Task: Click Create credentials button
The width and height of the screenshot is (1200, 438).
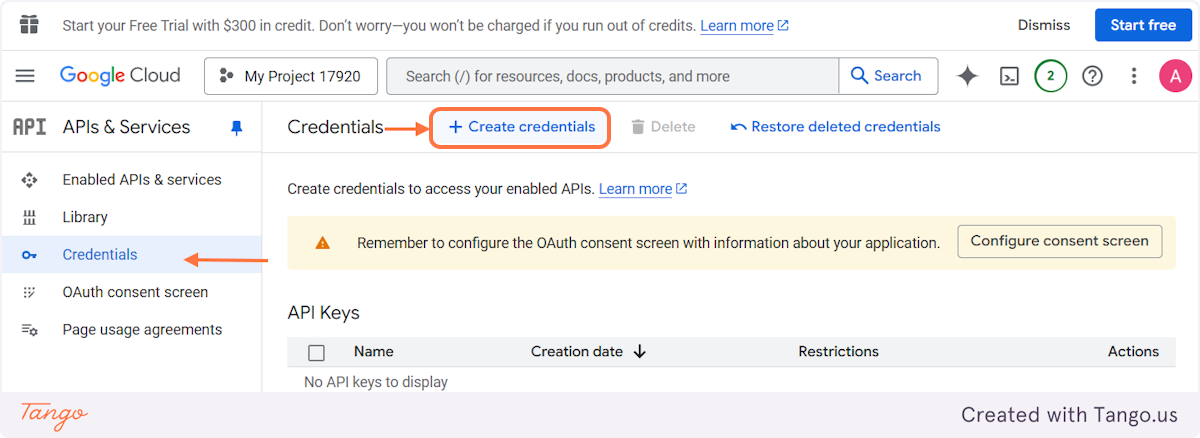Action: tap(521, 127)
